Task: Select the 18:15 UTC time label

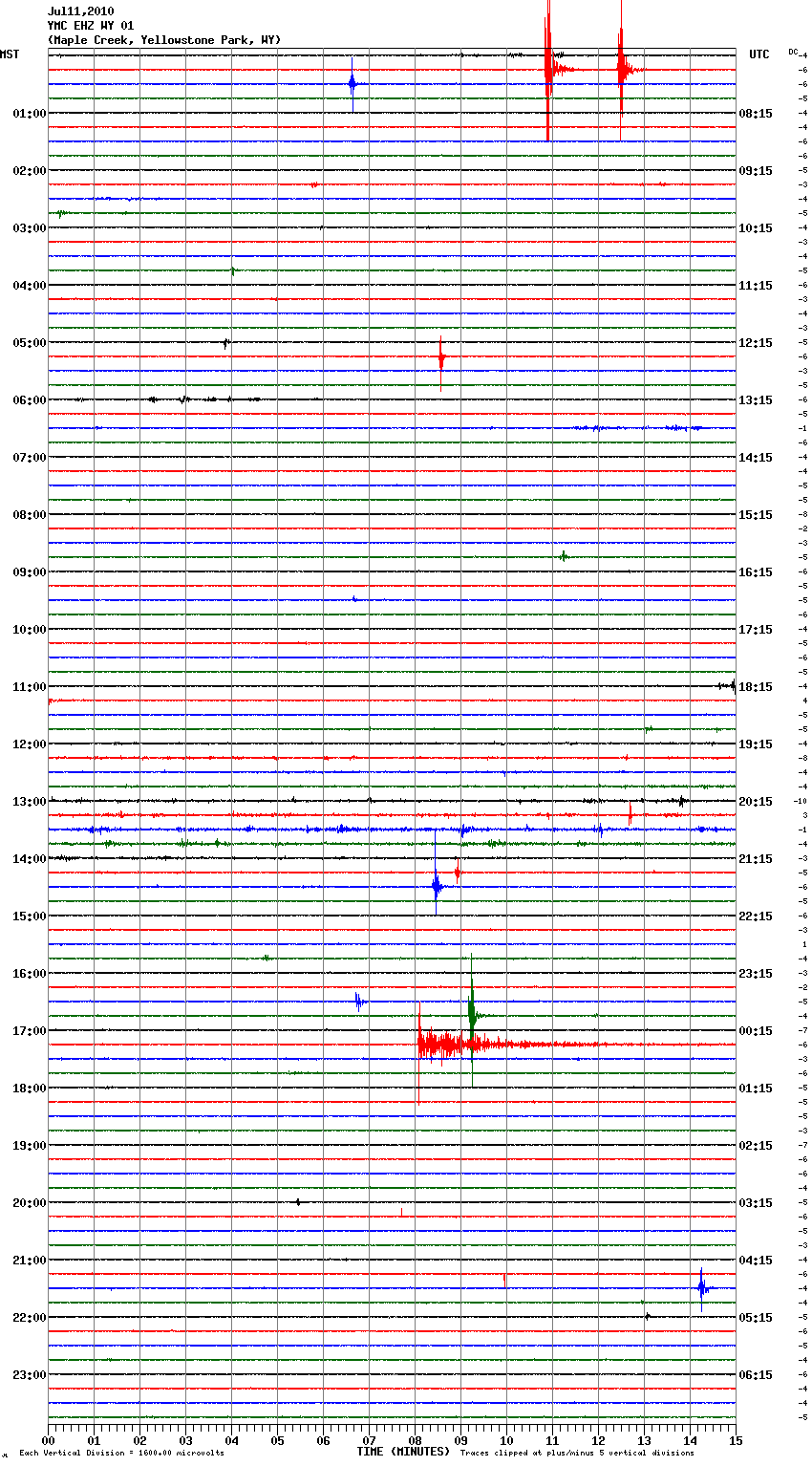Action: (x=756, y=686)
